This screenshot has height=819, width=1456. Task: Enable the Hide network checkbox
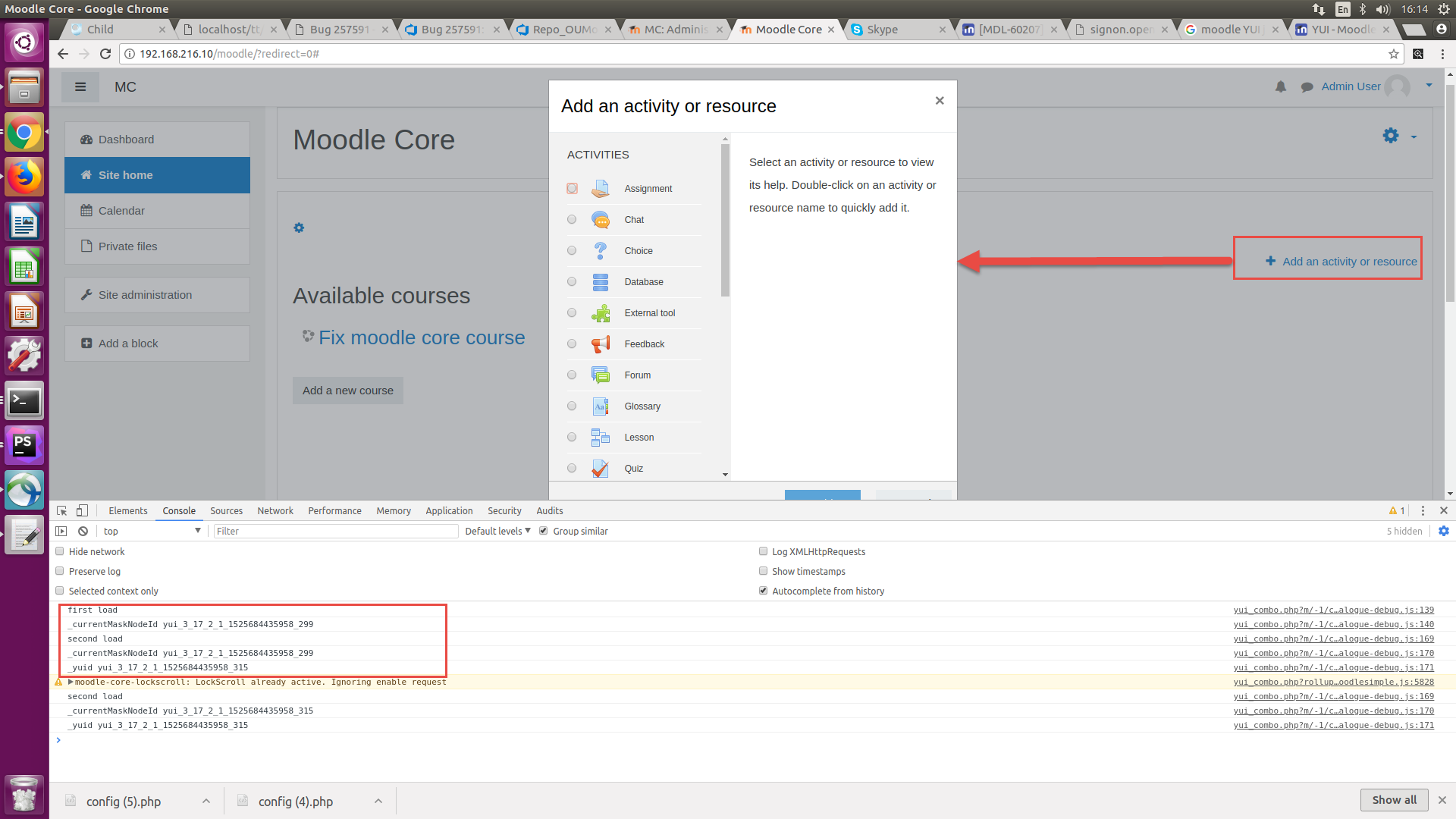[60, 551]
